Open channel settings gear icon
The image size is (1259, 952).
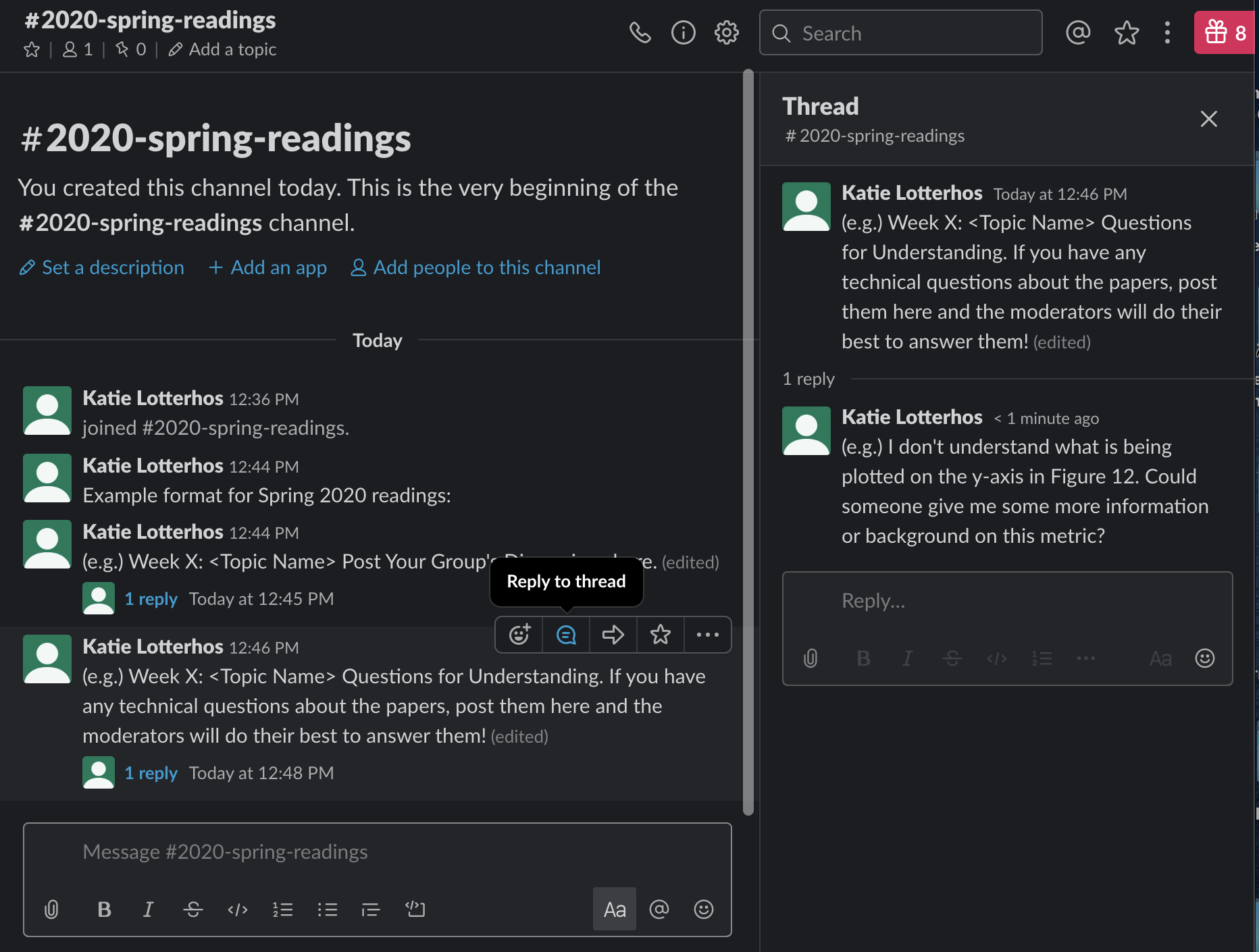point(727,32)
